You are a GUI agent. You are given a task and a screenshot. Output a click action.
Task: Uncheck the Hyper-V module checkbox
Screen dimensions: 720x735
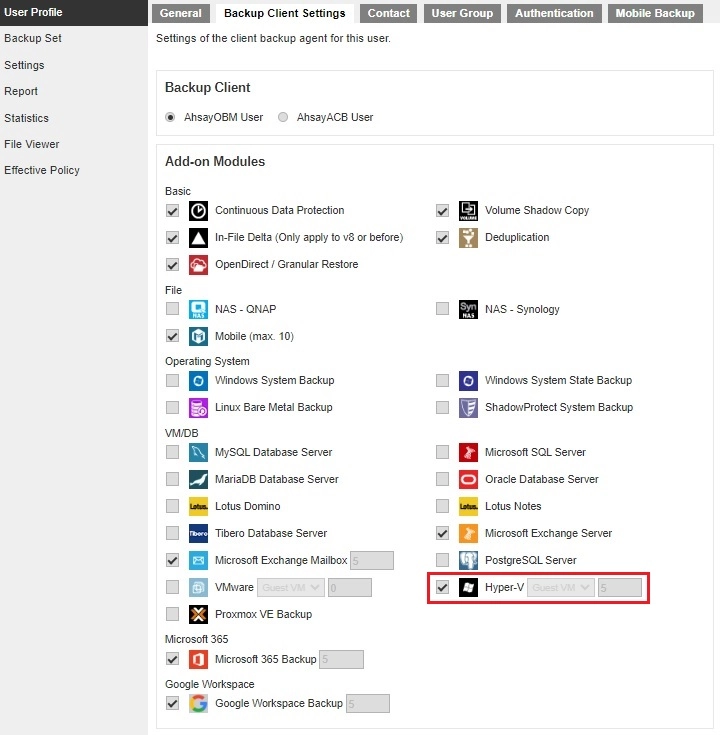(x=442, y=587)
